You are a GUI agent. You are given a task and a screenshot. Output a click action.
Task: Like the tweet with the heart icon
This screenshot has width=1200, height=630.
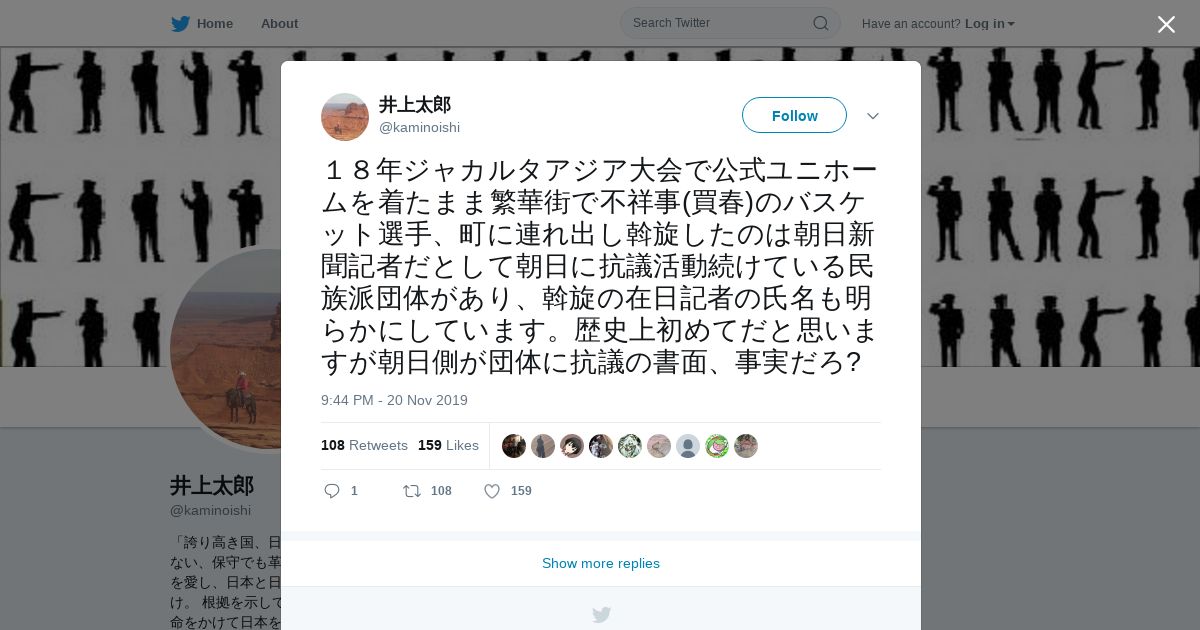point(492,491)
